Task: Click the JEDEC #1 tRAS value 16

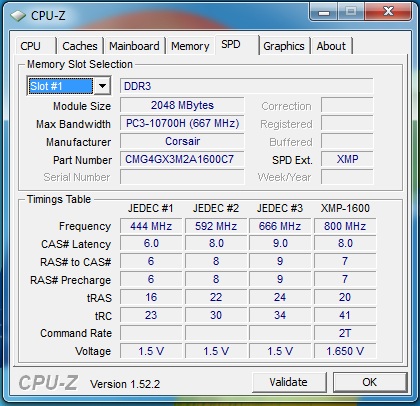Action: point(151,297)
